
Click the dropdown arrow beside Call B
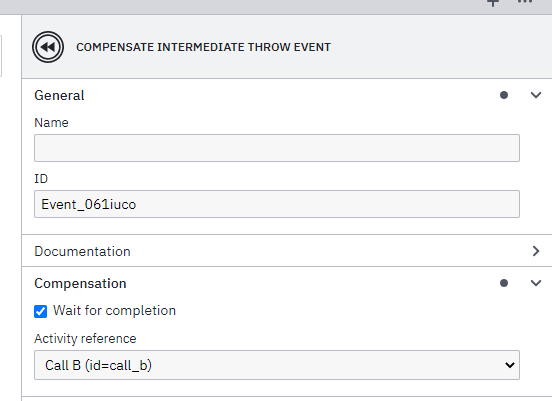tap(510, 365)
